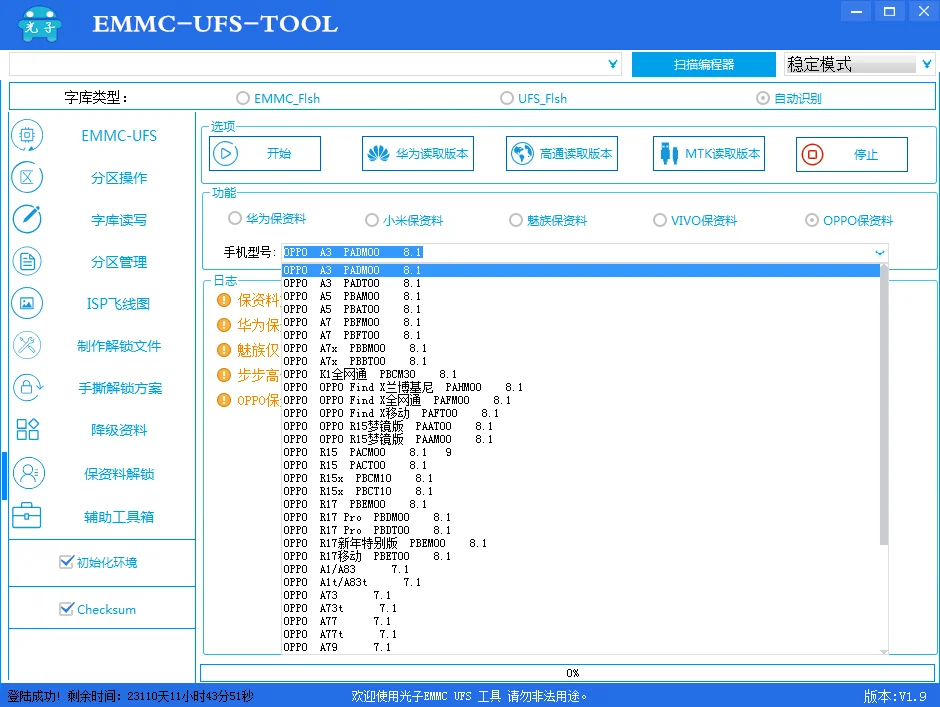
Task: Click the 辅助工具箱 toolbox icon
Action: (27, 516)
